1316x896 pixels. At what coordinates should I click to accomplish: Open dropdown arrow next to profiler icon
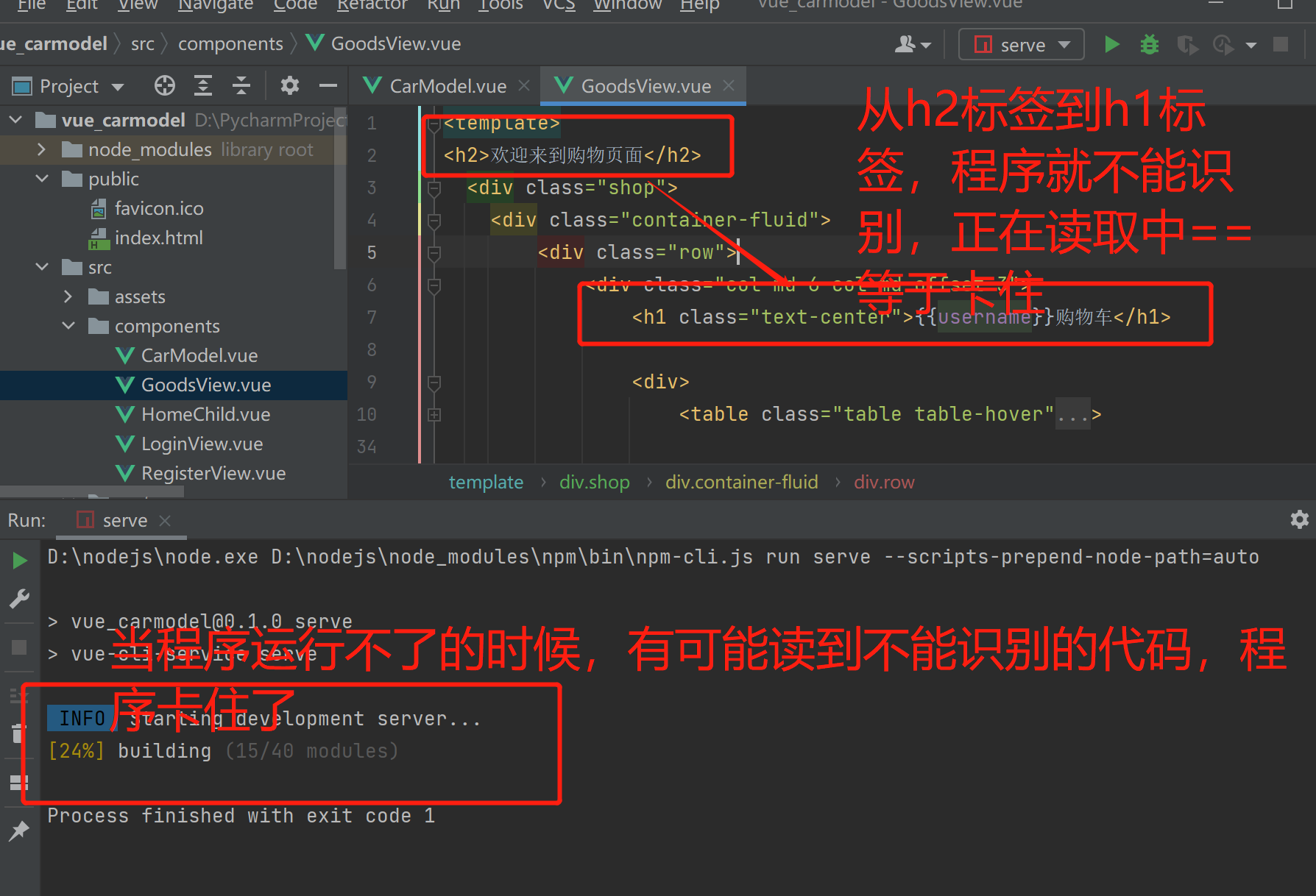point(1251,46)
